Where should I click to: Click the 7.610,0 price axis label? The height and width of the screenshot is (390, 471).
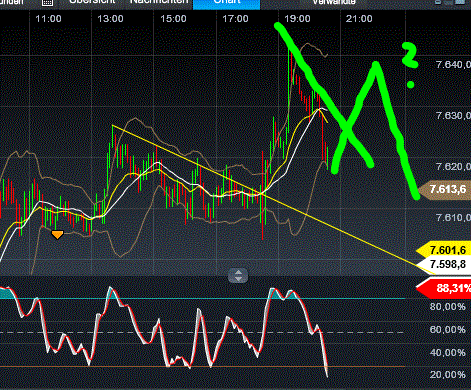pos(453,218)
